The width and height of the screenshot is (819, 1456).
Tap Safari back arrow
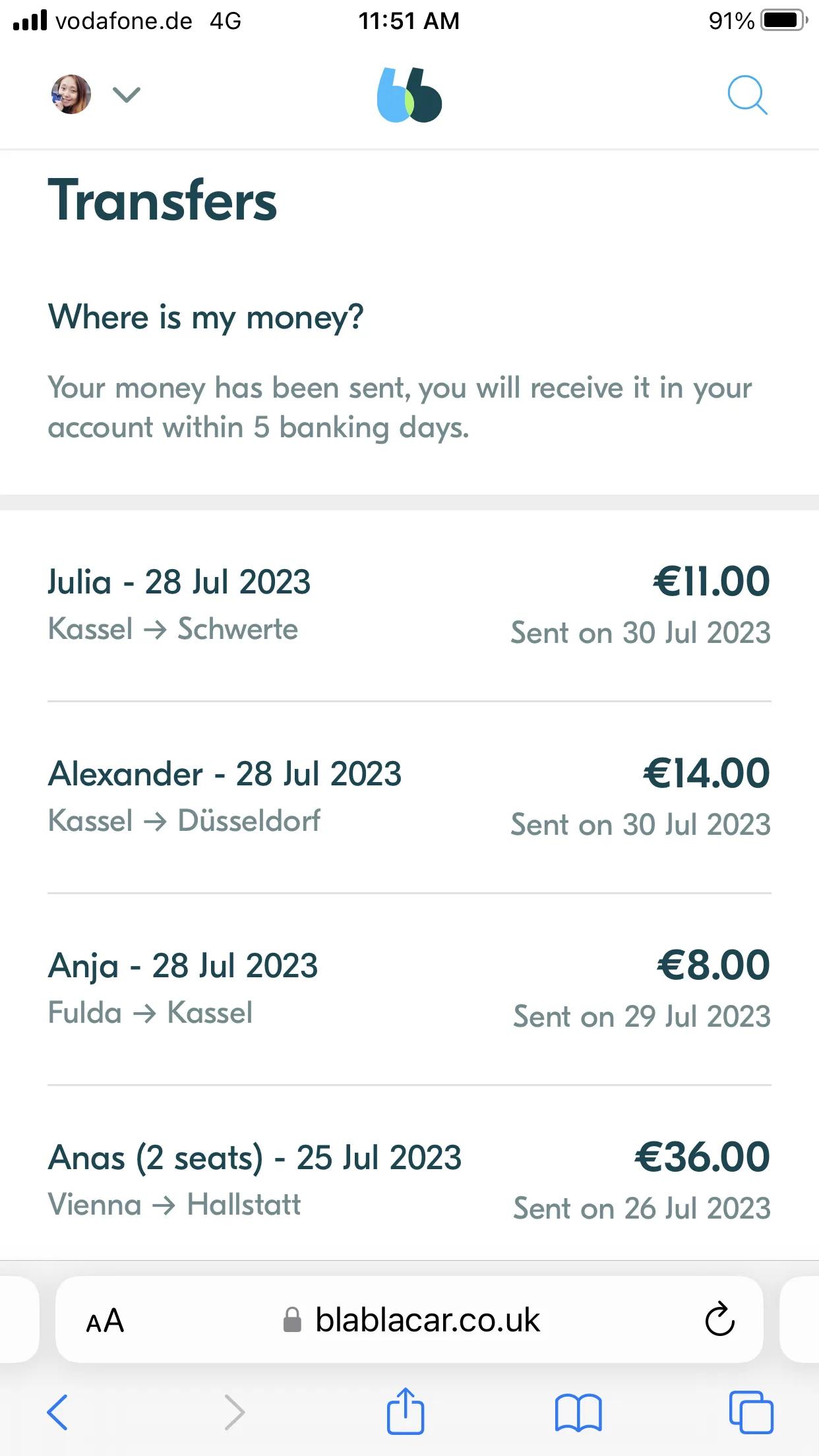click(57, 1412)
